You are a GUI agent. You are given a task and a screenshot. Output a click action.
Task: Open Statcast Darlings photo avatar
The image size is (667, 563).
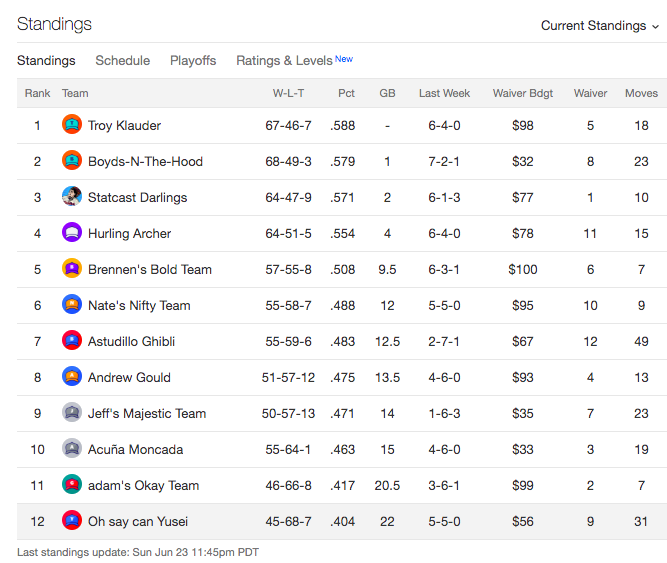coord(72,196)
